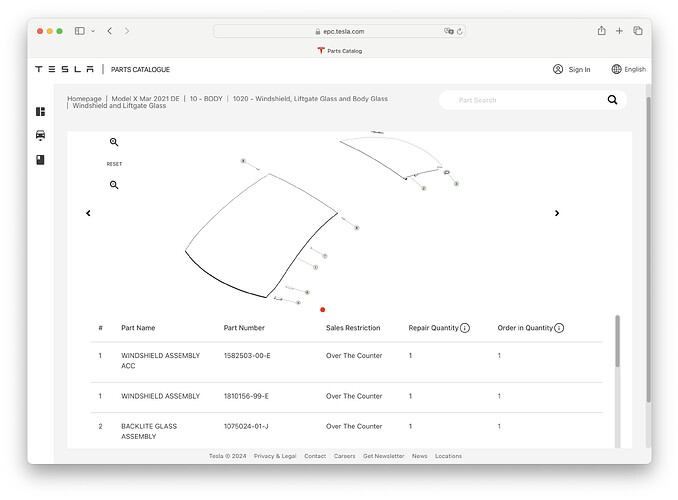Click the search magnifier icon
678x500 pixels.
coord(612,100)
